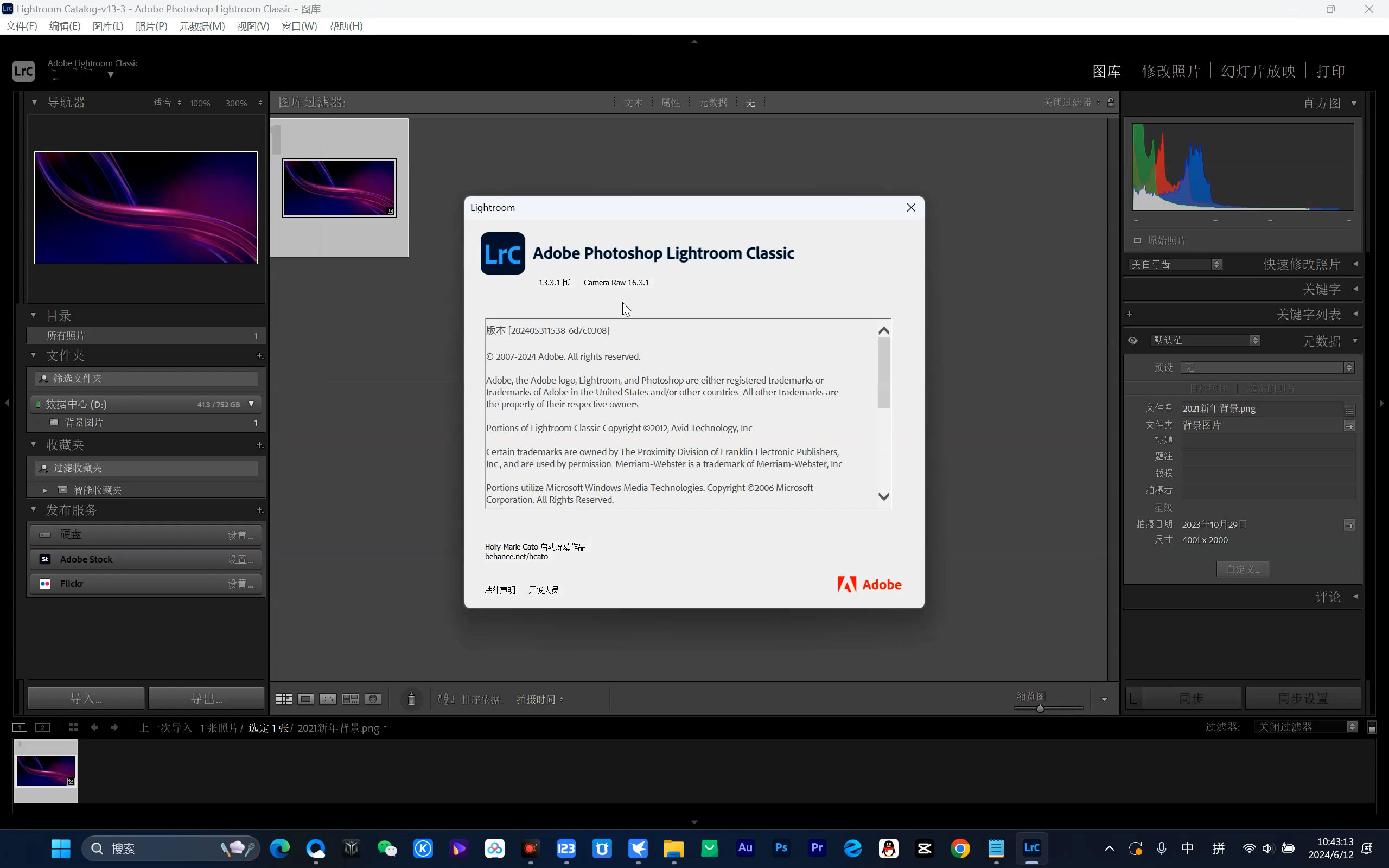Click the 导入... button
The height and width of the screenshot is (868, 1389).
pos(86,699)
